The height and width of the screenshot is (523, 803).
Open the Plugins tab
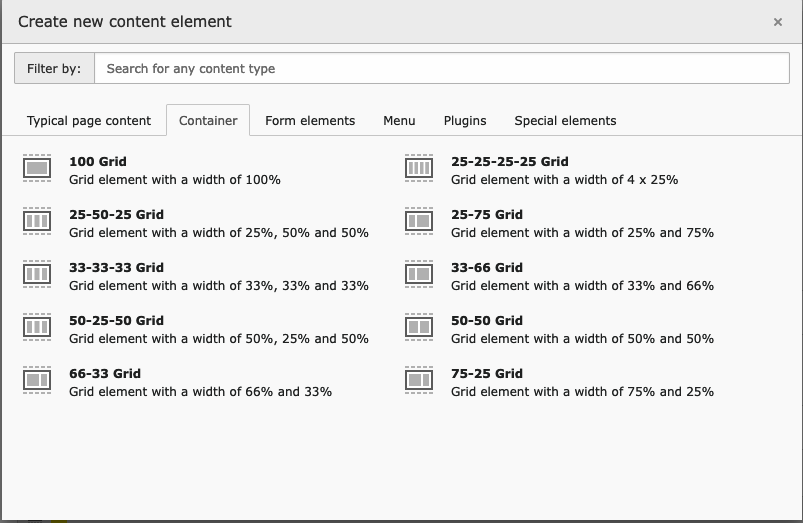point(465,121)
